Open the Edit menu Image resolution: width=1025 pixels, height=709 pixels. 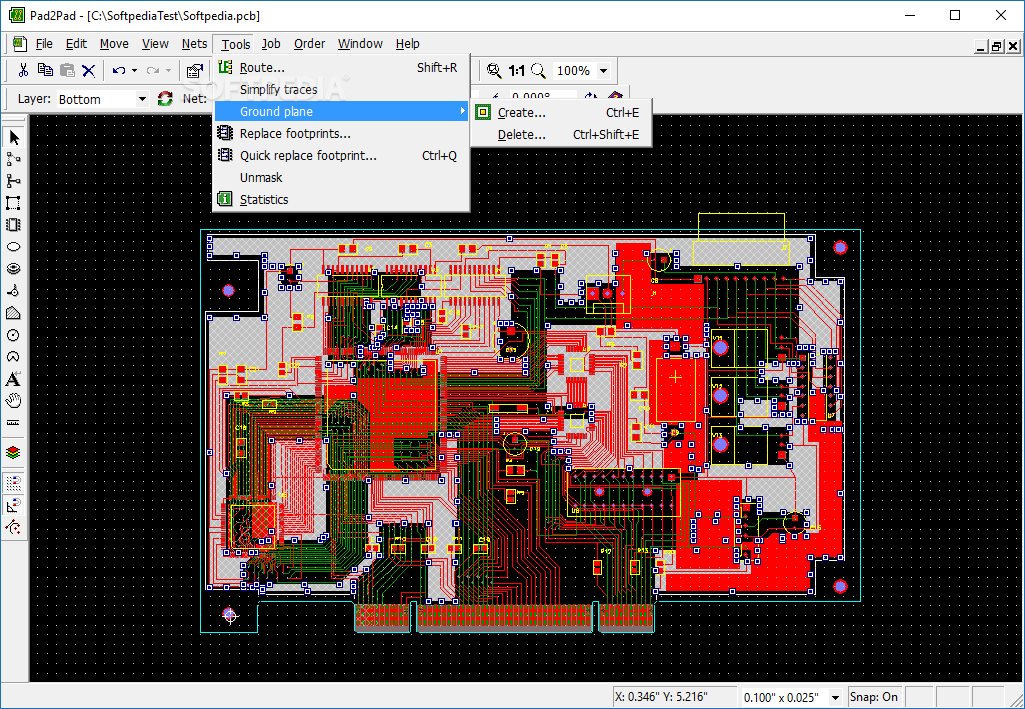click(x=76, y=44)
